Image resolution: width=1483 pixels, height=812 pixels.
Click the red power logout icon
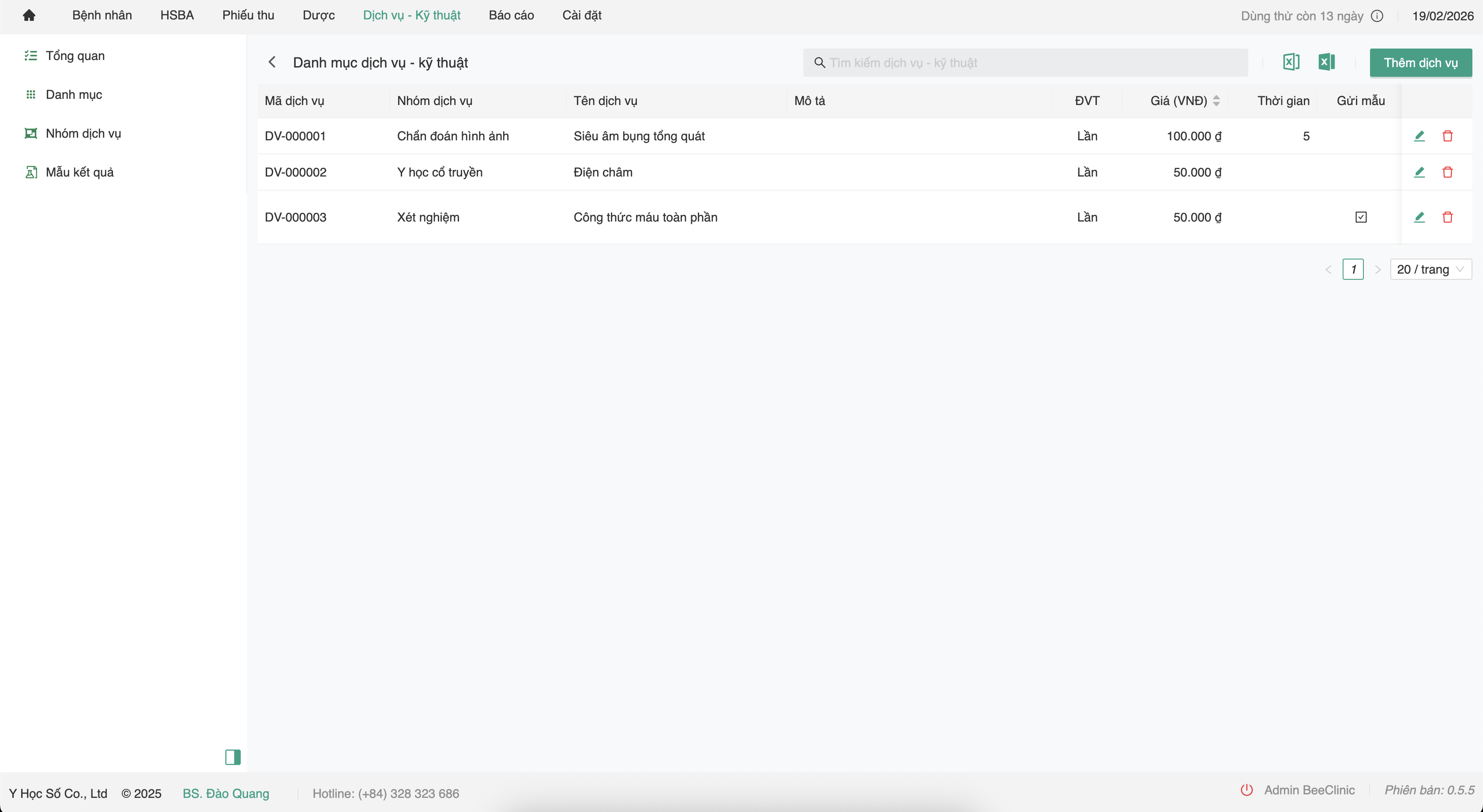(x=1246, y=790)
